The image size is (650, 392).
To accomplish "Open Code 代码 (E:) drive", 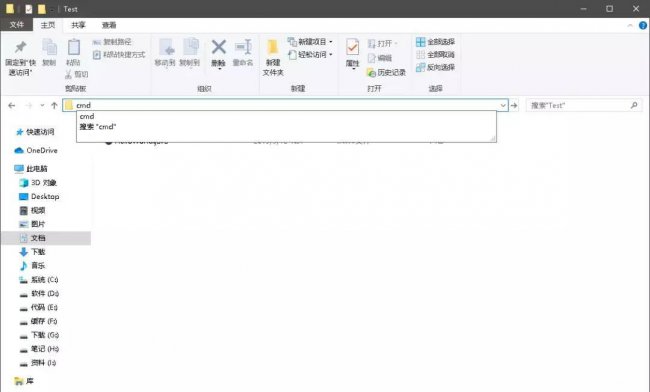I will (x=39, y=307).
